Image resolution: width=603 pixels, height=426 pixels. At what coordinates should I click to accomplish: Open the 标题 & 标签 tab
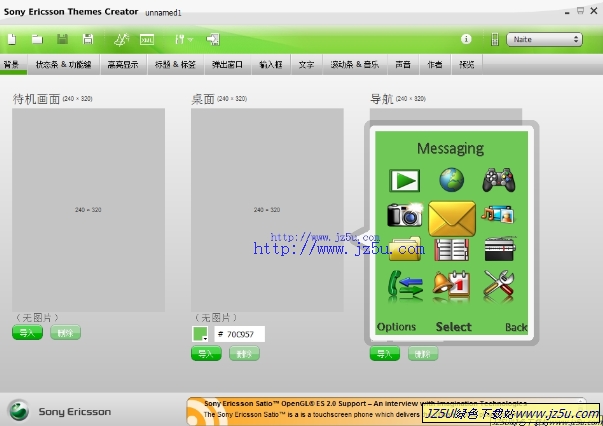(x=175, y=65)
